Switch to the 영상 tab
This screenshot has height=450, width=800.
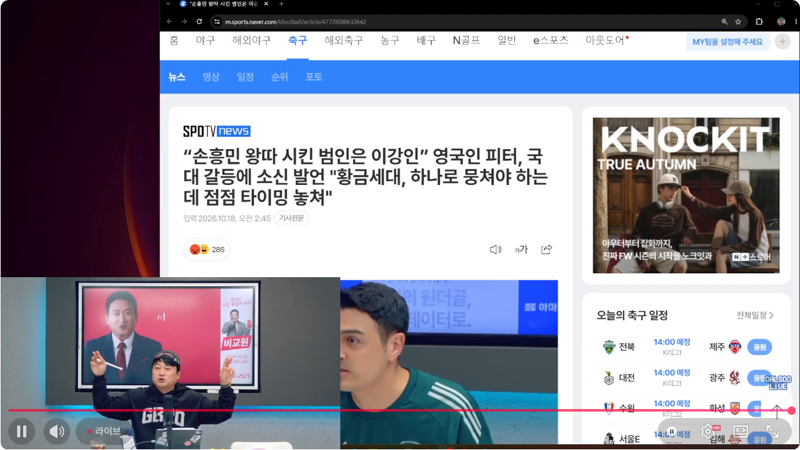(x=211, y=77)
